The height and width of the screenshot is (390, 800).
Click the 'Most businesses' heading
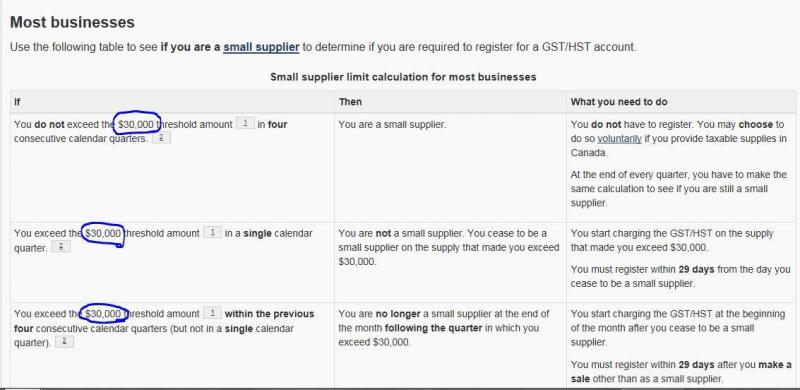72,22
